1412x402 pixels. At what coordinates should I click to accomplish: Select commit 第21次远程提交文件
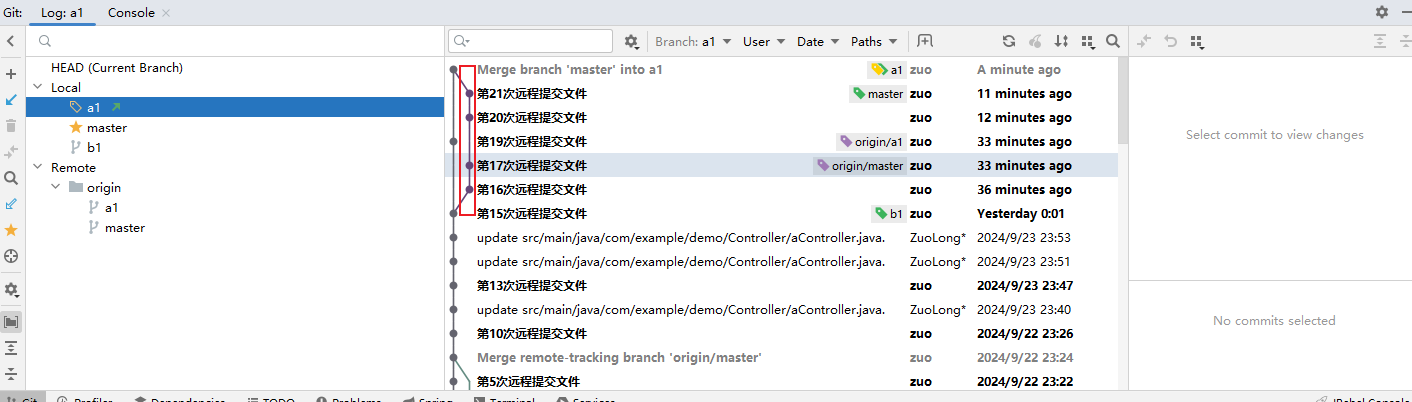pos(532,94)
